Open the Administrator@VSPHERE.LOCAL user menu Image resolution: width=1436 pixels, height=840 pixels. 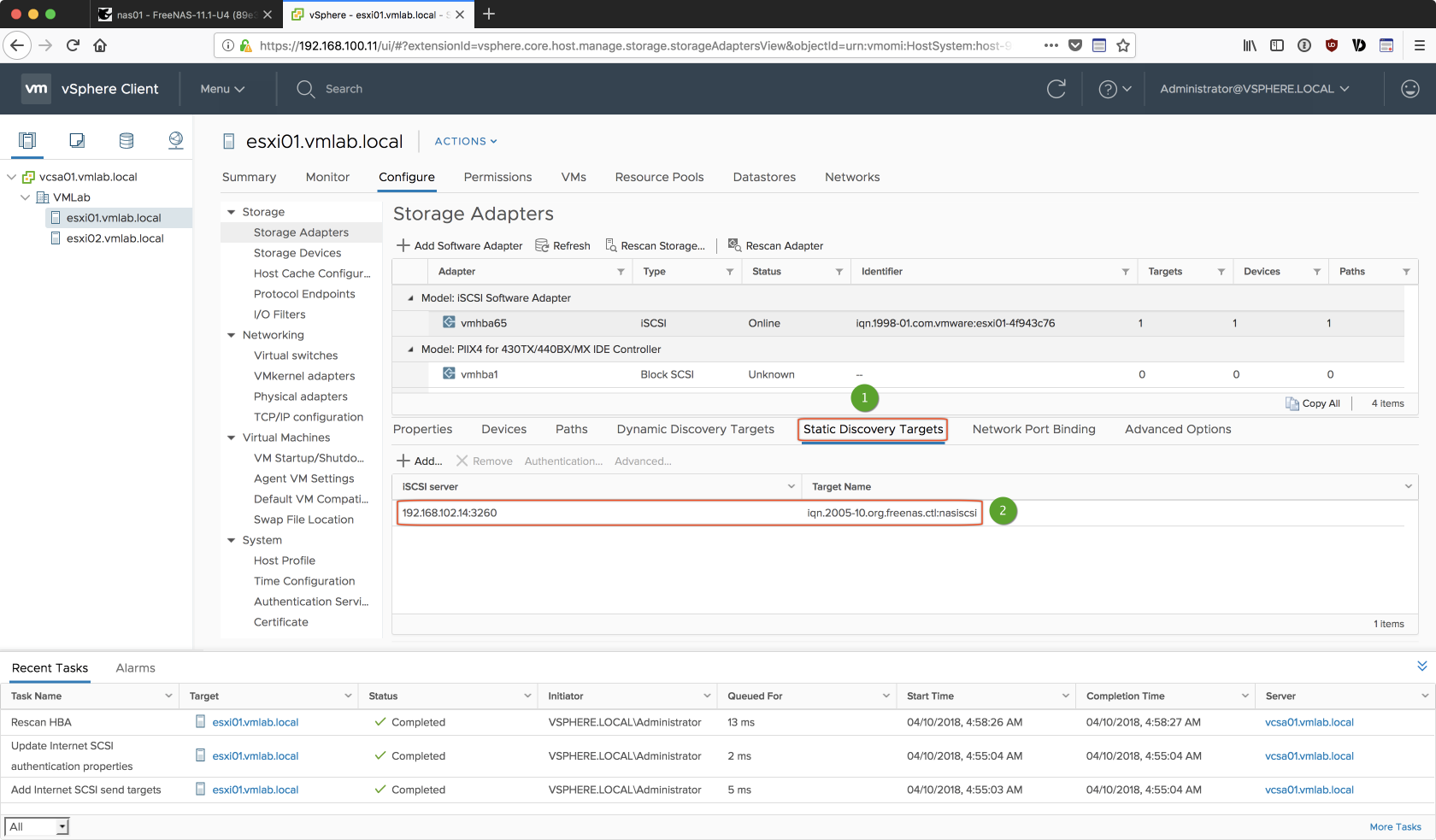pyautogui.click(x=1254, y=89)
